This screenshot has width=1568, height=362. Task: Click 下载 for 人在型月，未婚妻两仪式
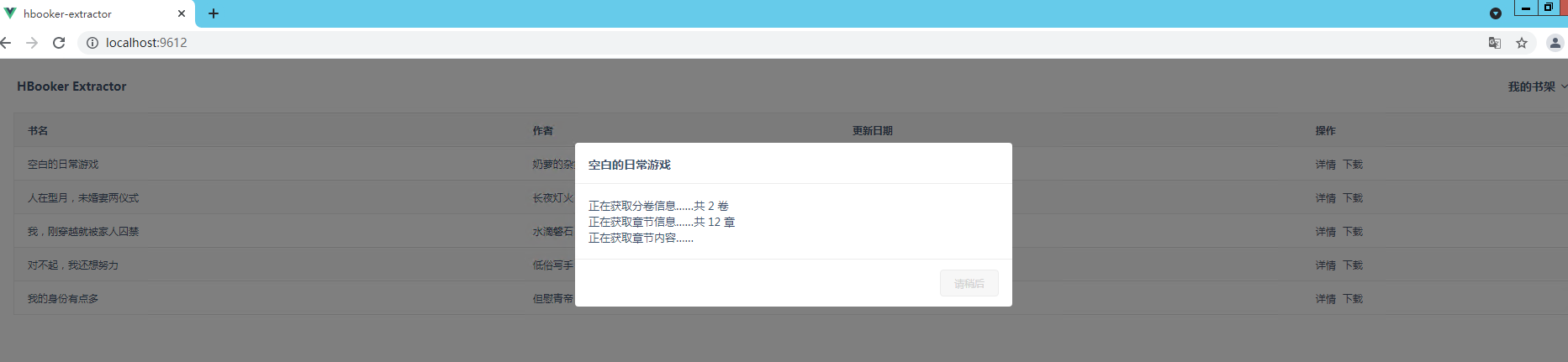1353,198
